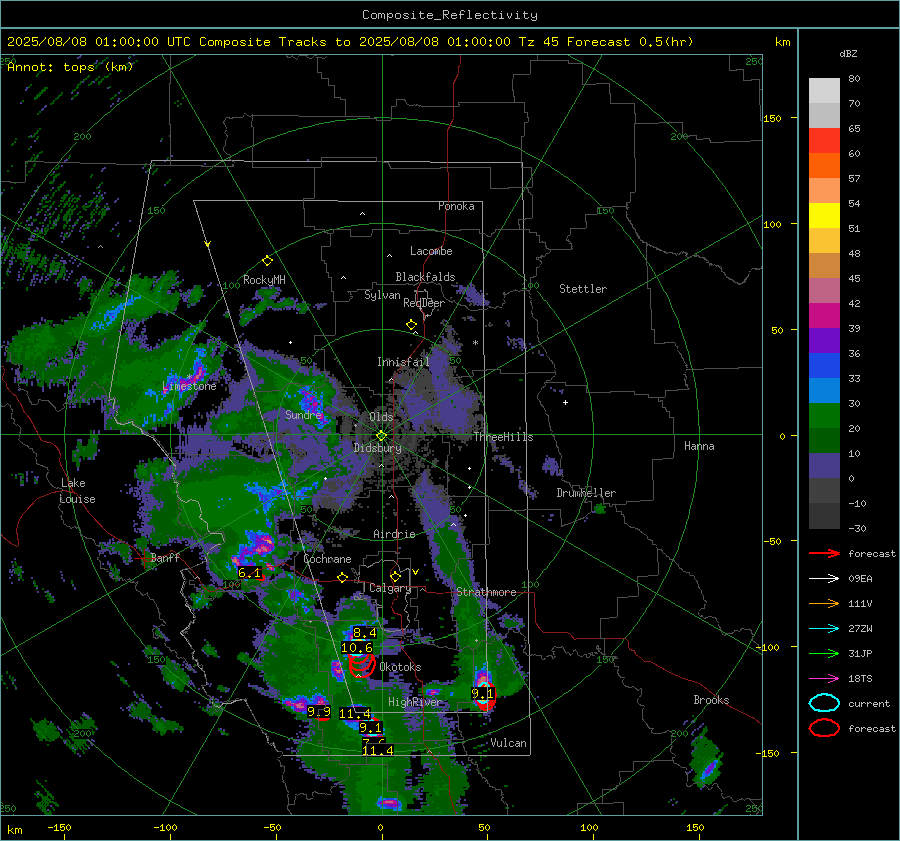The height and width of the screenshot is (841, 900).
Task: Click the Ponoka city label
Action: pos(456,206)
